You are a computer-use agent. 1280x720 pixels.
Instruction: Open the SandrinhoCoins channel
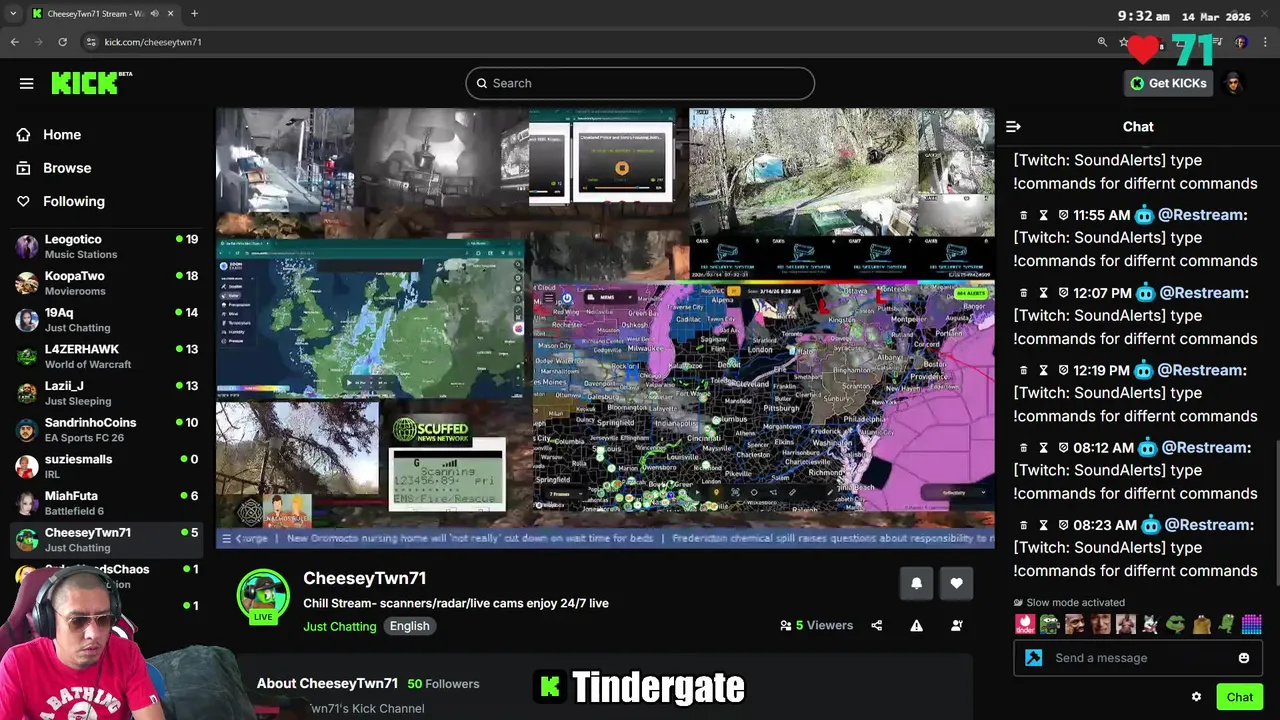[x=107, y=430]
